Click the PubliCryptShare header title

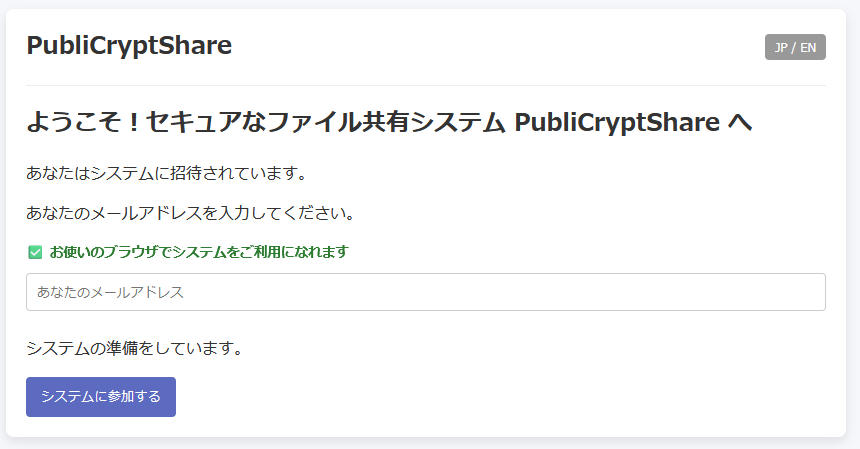pos(129,45)
